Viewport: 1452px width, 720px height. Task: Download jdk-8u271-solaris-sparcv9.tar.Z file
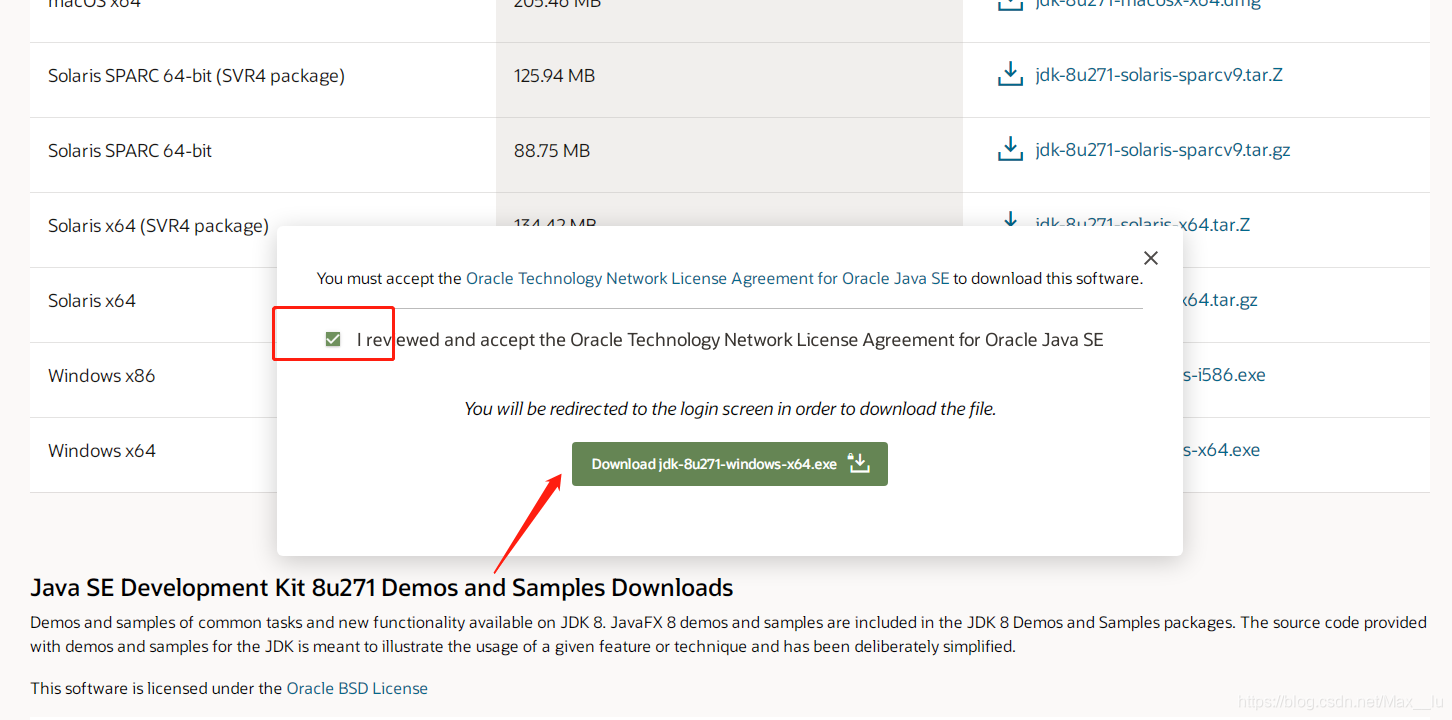tap(1159, 75)
